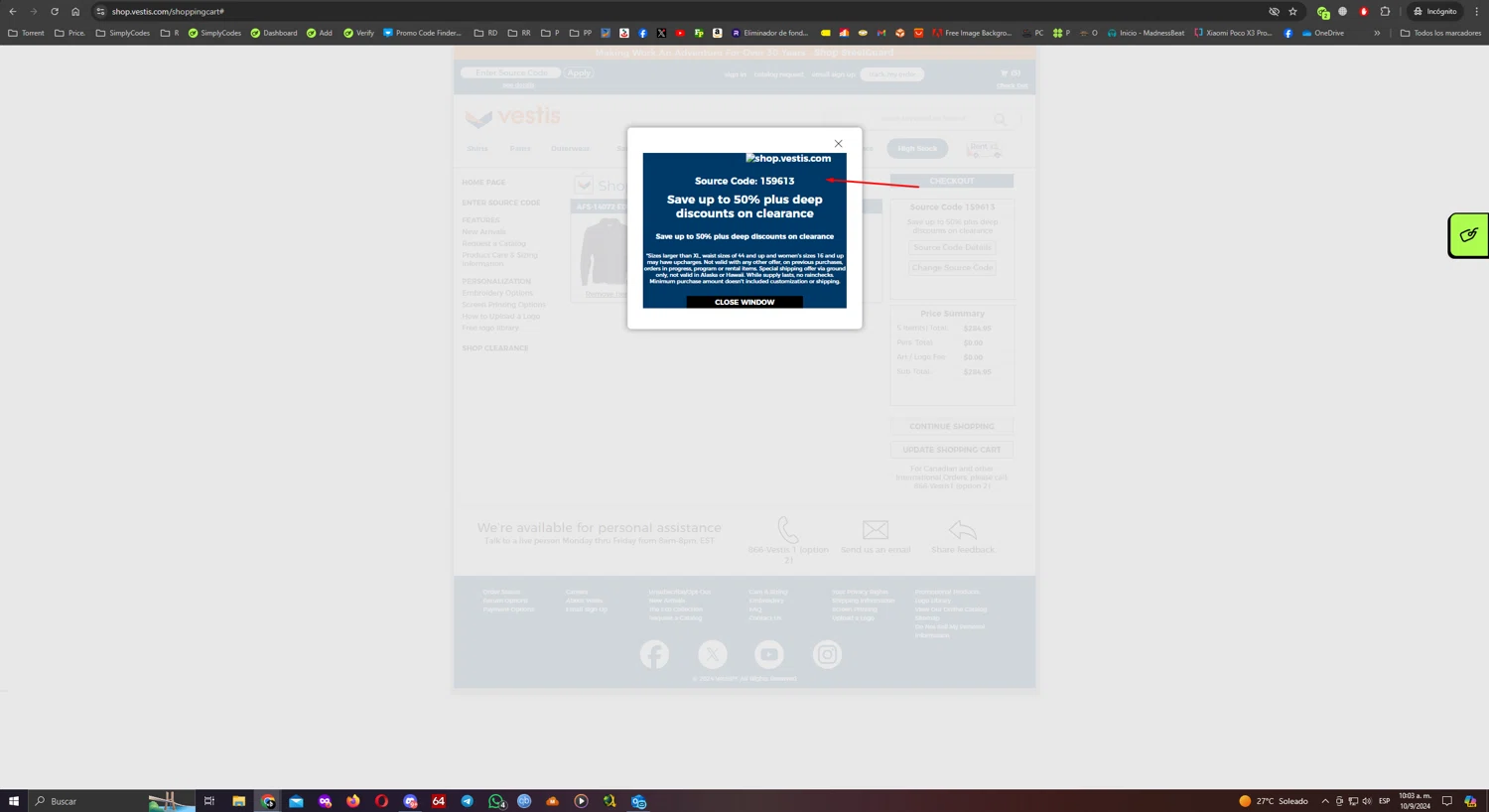Image resolution: width=1489 pixels, height=812 pixels.
Task: Show hidden system tray icons
Action: [x=1324, y=801]
